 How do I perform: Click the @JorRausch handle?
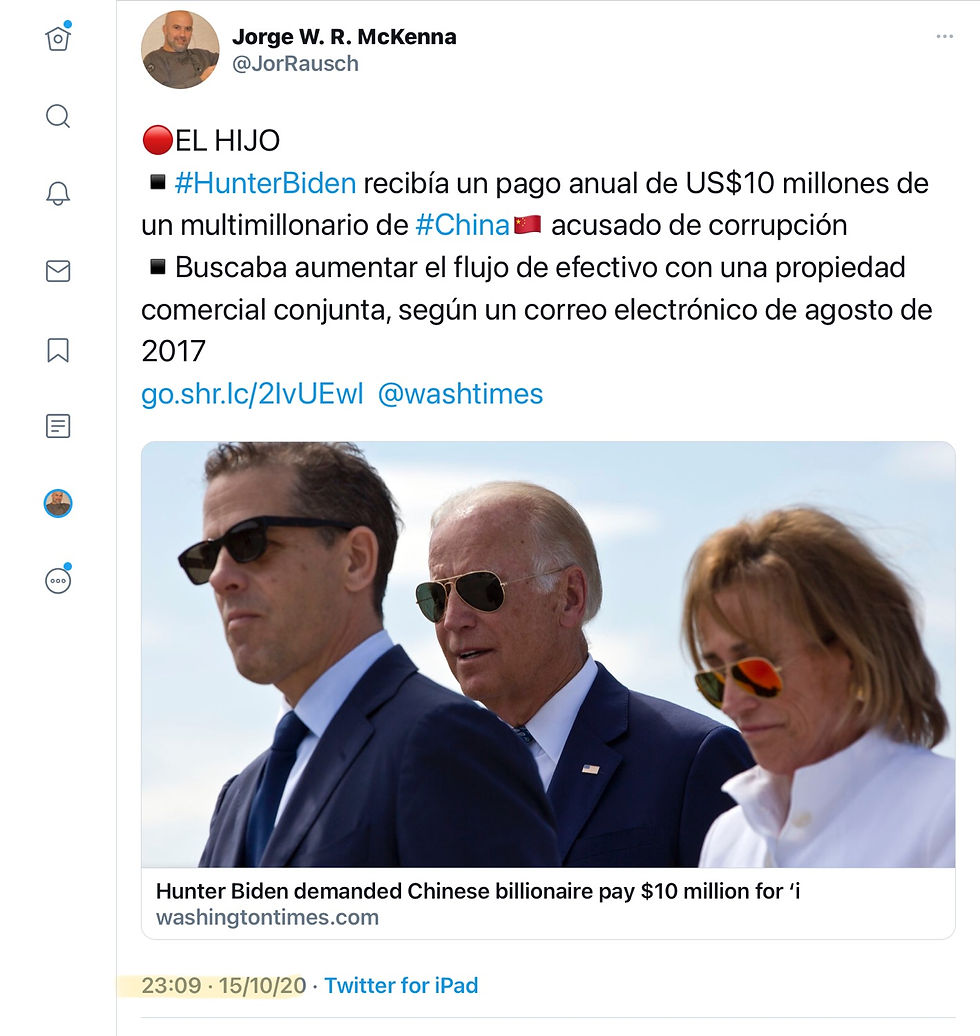[x=295, y=64]
